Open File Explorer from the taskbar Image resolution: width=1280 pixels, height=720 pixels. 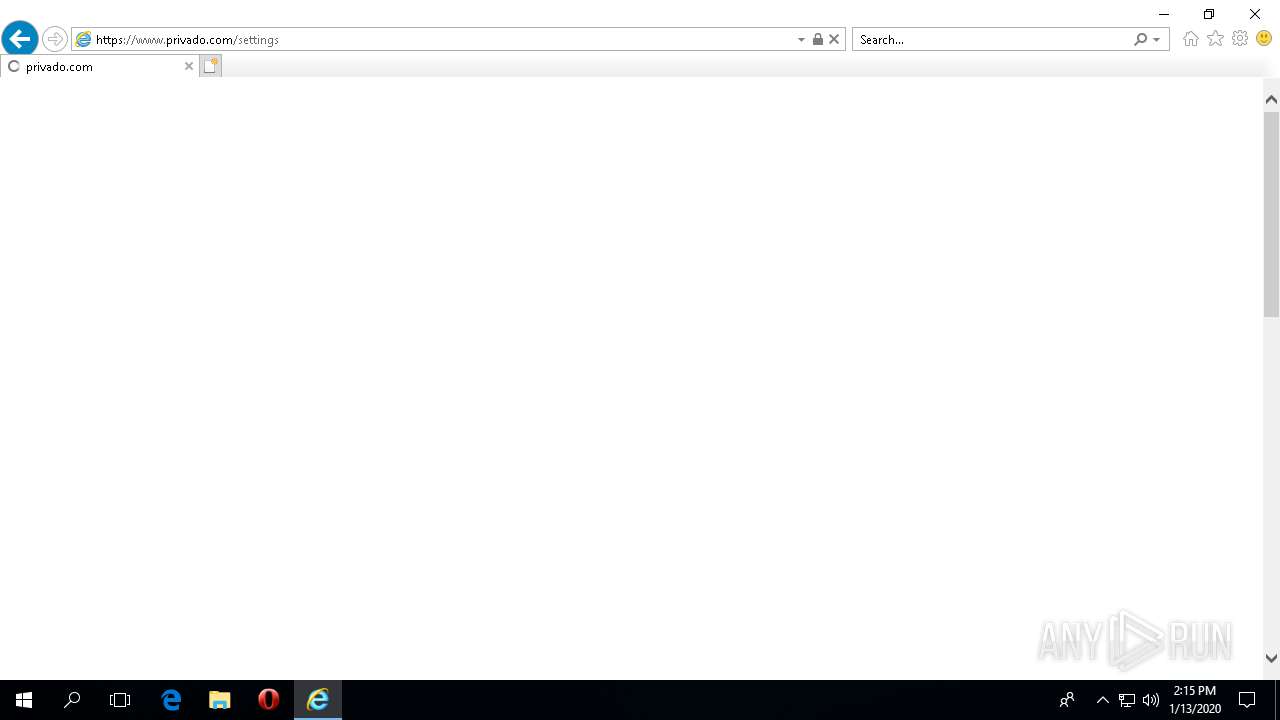(220, 700)
